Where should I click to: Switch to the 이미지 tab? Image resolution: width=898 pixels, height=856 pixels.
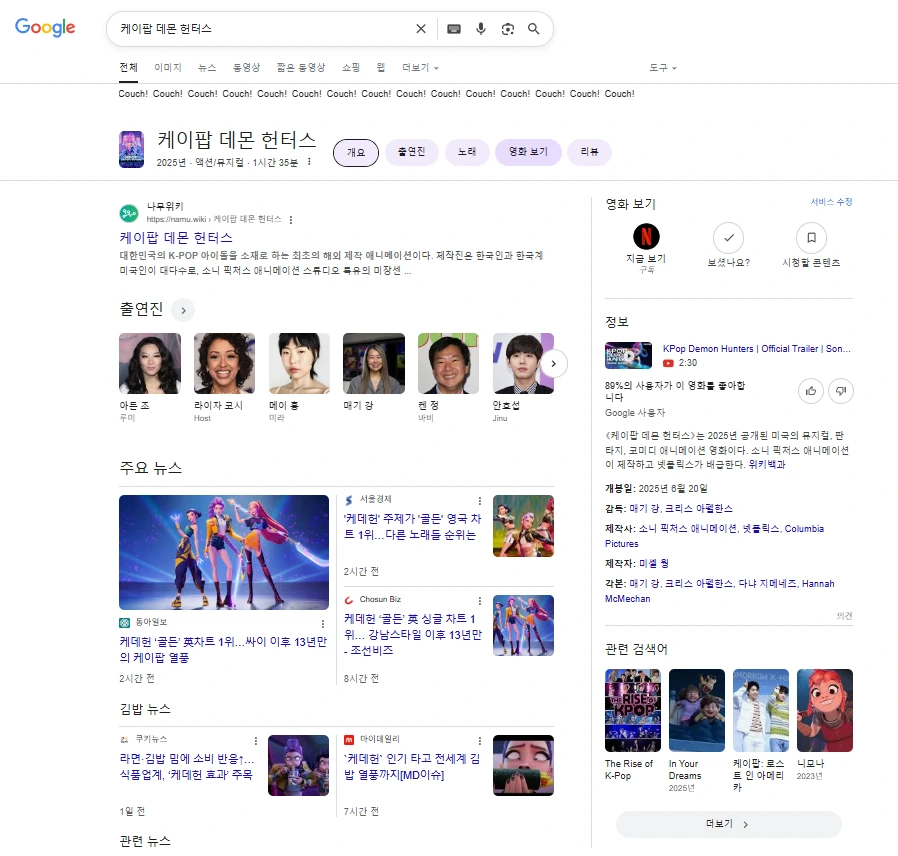[168, 68]
